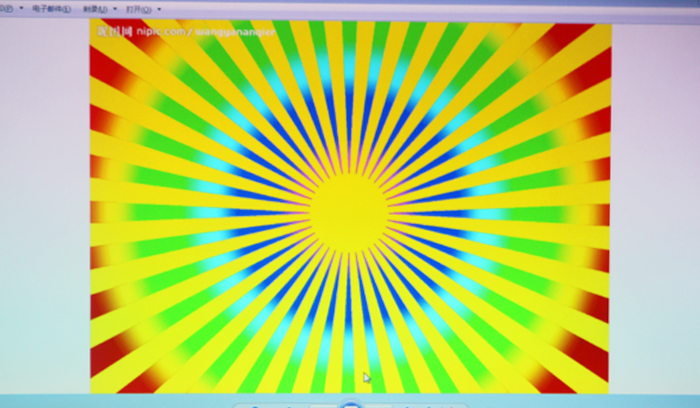Go to the previous picture
This screenshot has height=408, width=700.
[x=322, y=406]
